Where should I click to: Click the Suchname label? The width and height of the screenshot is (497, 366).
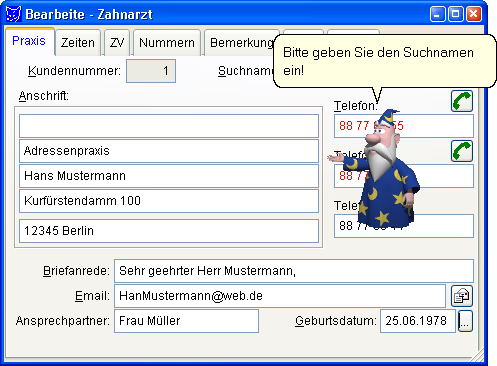click(246, 71)
